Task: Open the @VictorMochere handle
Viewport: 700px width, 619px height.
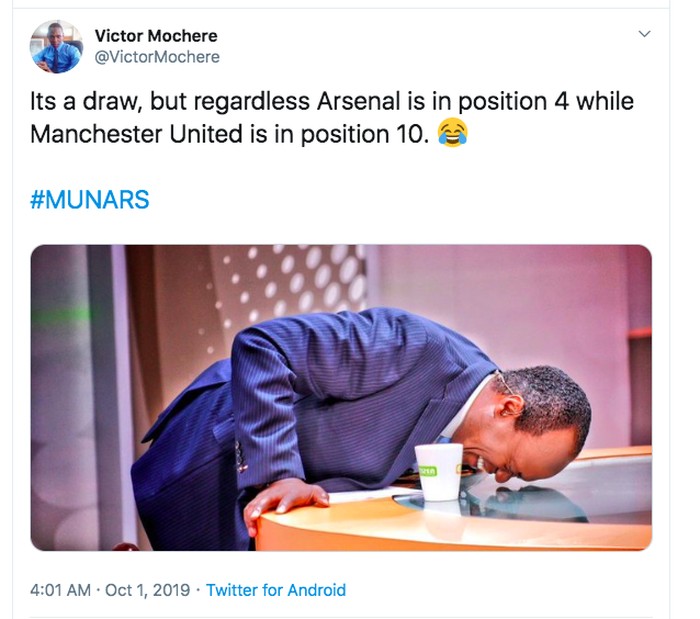Action: tap(157, 57)
